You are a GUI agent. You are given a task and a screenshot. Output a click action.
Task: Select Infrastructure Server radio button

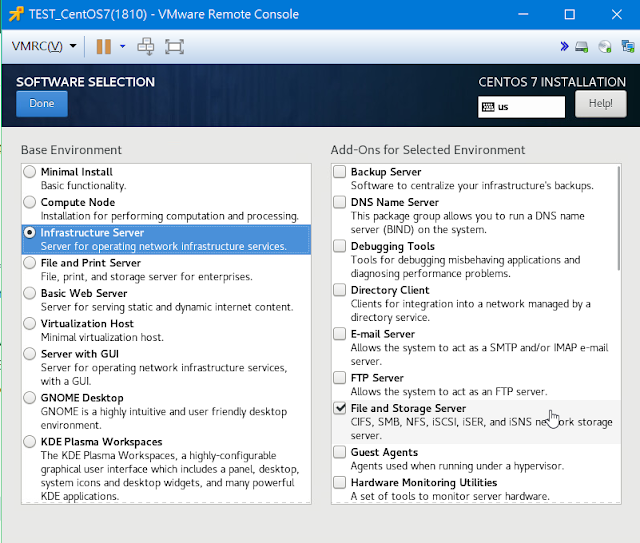(29, 232)
